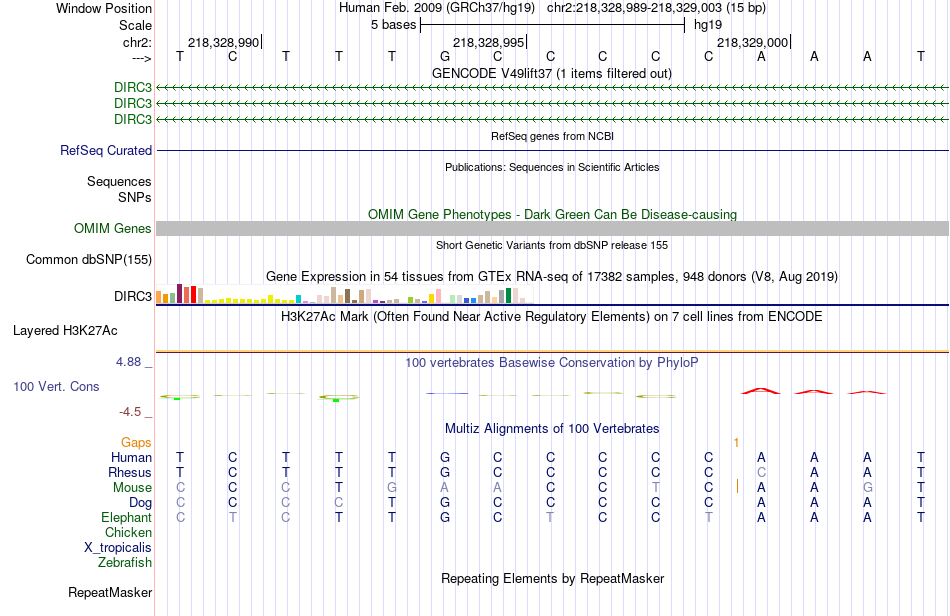Click the Sequences label in Publications track
Viewport: 950px width, 616px height.
119,182
